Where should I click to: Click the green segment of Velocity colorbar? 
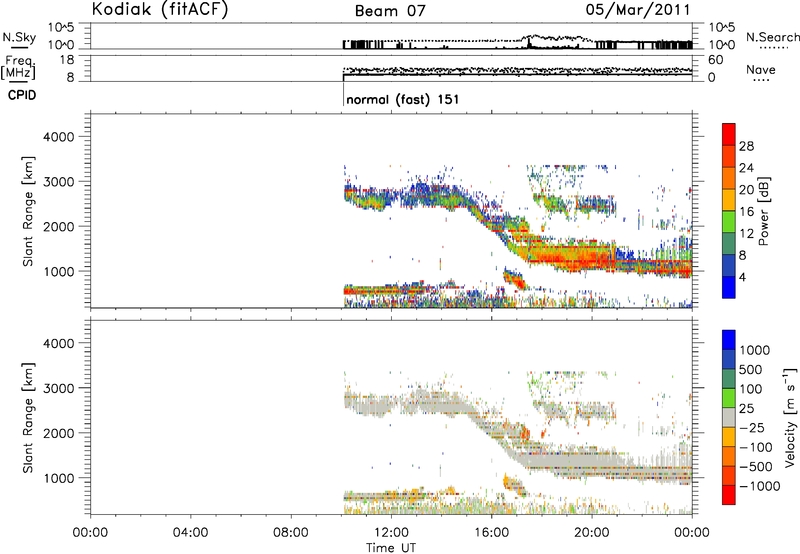pyautogui.click(x=728, y=398)
